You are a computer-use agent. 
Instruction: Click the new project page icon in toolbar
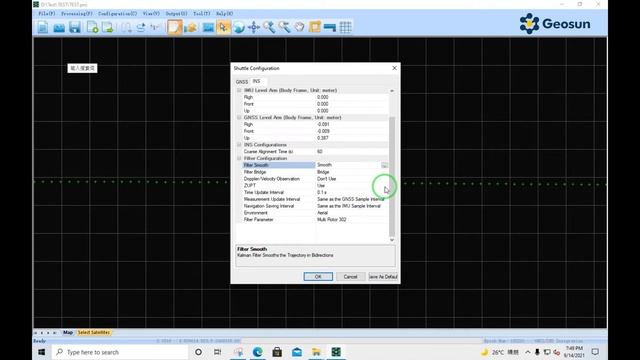click(43, 27)
